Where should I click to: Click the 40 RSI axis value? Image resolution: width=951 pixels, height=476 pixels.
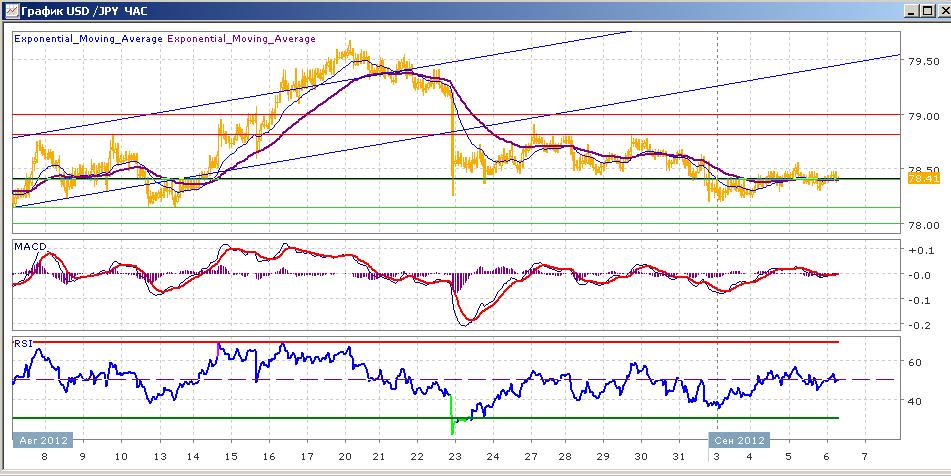pos(915,401)
